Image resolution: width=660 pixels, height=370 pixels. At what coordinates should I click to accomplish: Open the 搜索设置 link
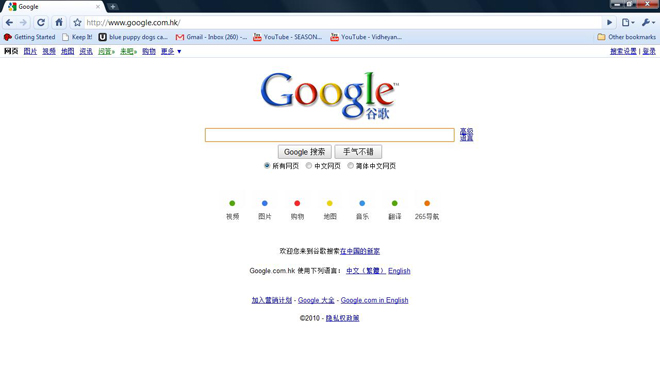coord(623,51)
